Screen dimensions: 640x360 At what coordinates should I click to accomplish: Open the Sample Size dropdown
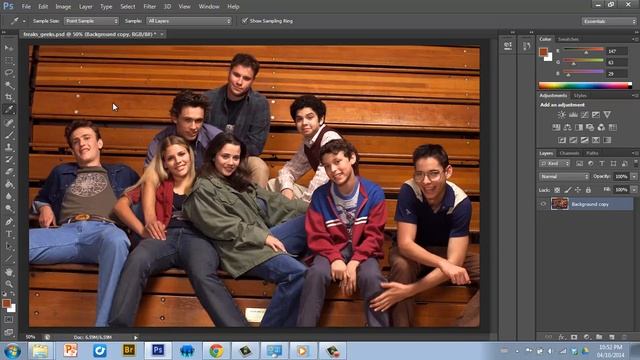[91, 21]
